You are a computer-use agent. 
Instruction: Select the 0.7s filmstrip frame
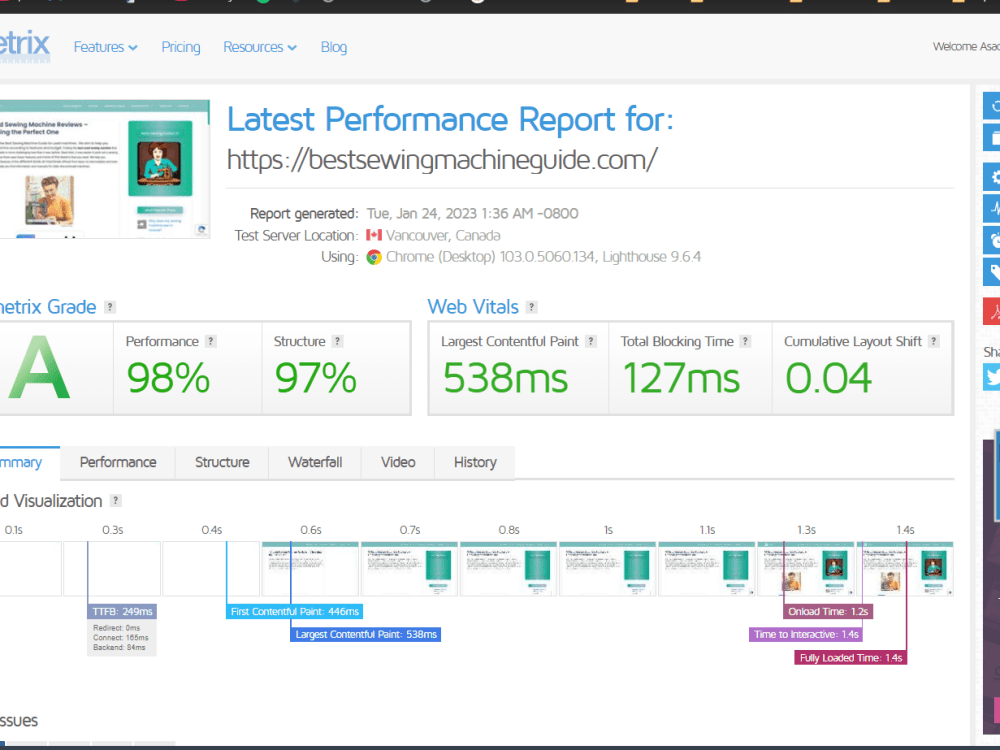pos(409,569)
